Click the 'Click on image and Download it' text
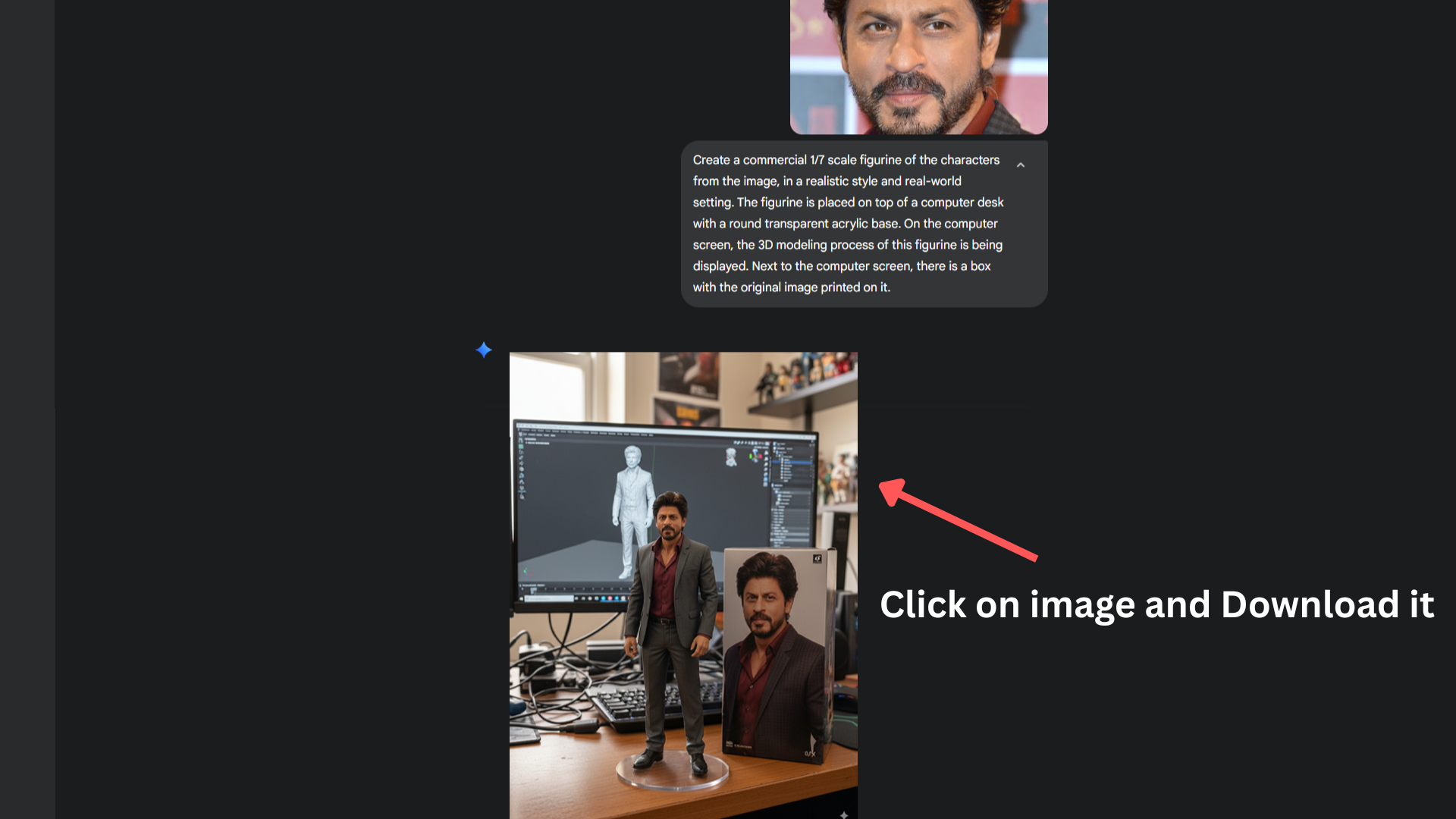The image size is (1456, 819). pyautogui.click(x=1156, y=605)
